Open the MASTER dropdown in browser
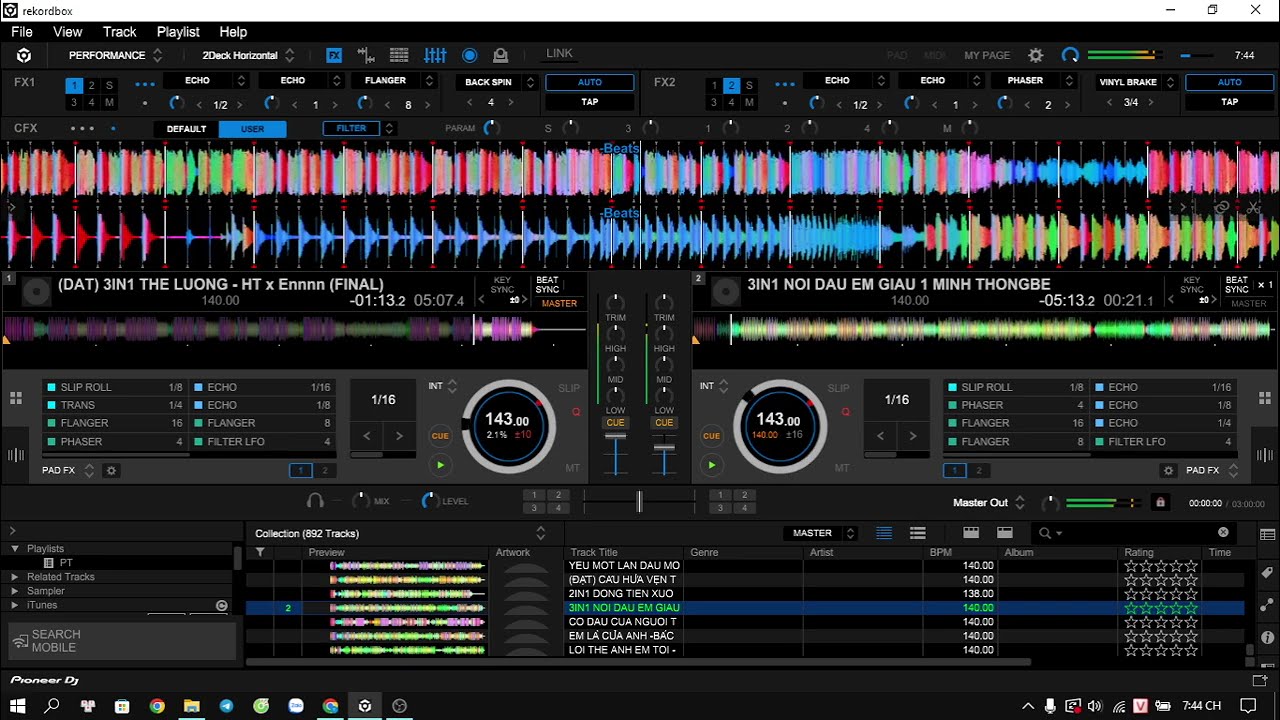Image resolution: width=1280 pixels, height=720 pixels. (820, 533)
